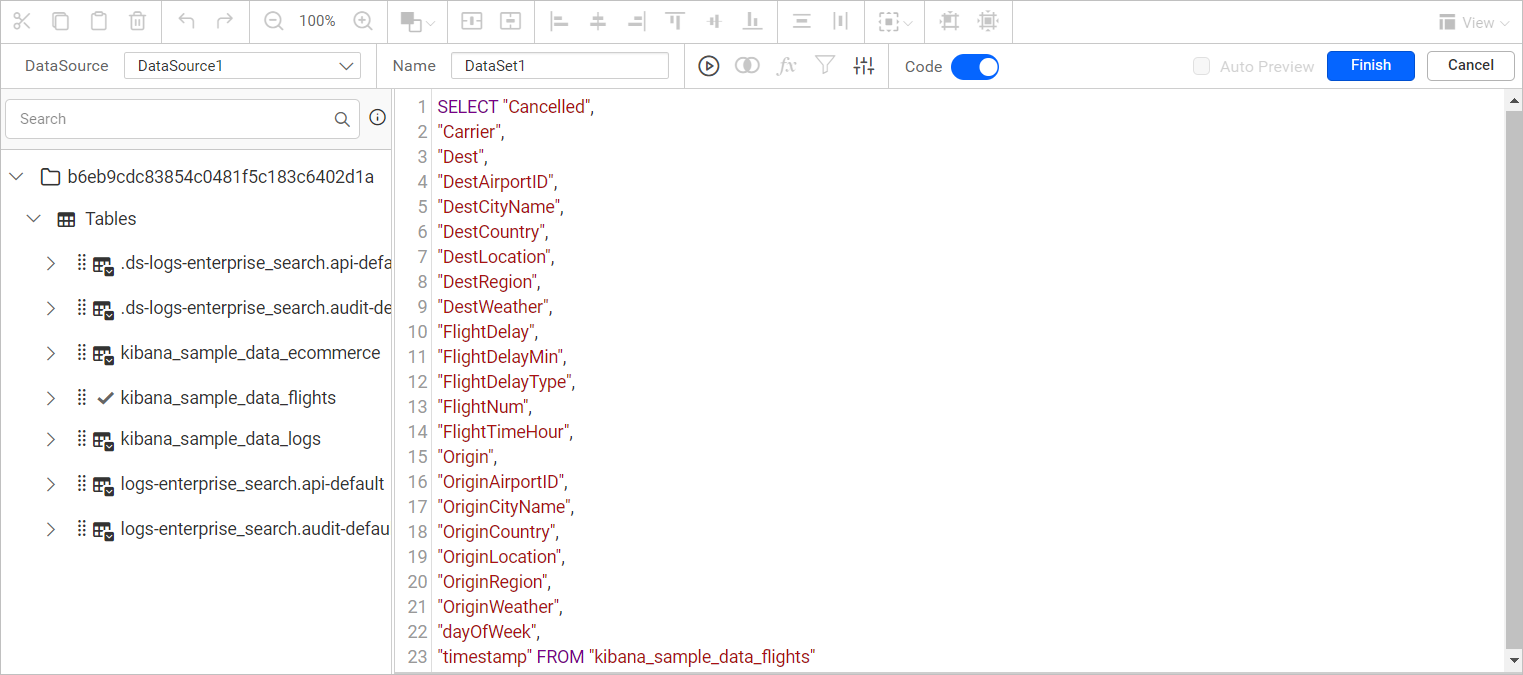Expand the .ds-logs-enterprise_search.api-default table
Viewport: 1523px width, 675px height.
point(51,264)
